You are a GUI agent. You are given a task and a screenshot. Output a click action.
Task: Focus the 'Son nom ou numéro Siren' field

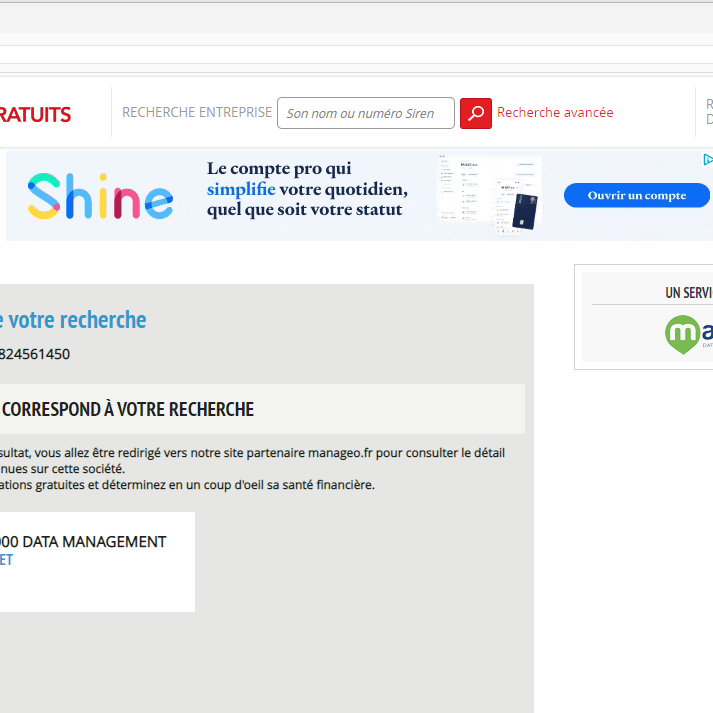click(365, 113)
